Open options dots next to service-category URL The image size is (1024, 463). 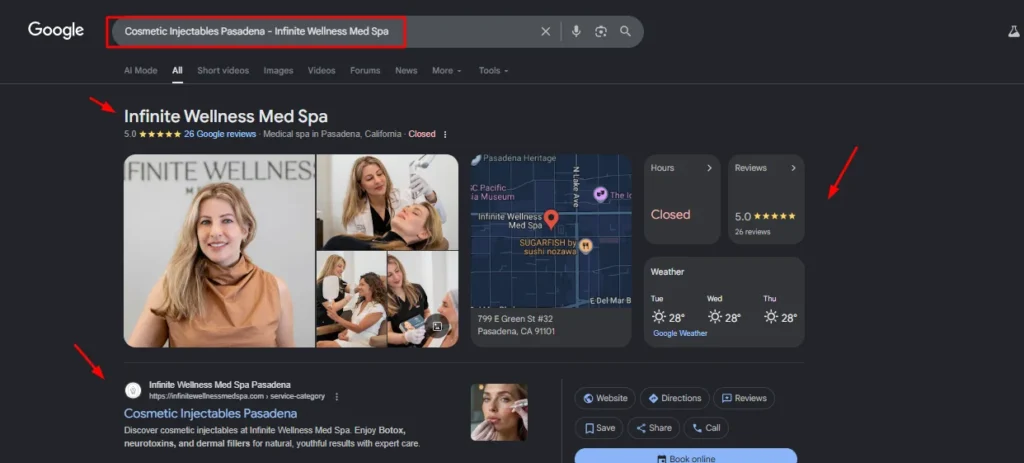click(337, 396)
